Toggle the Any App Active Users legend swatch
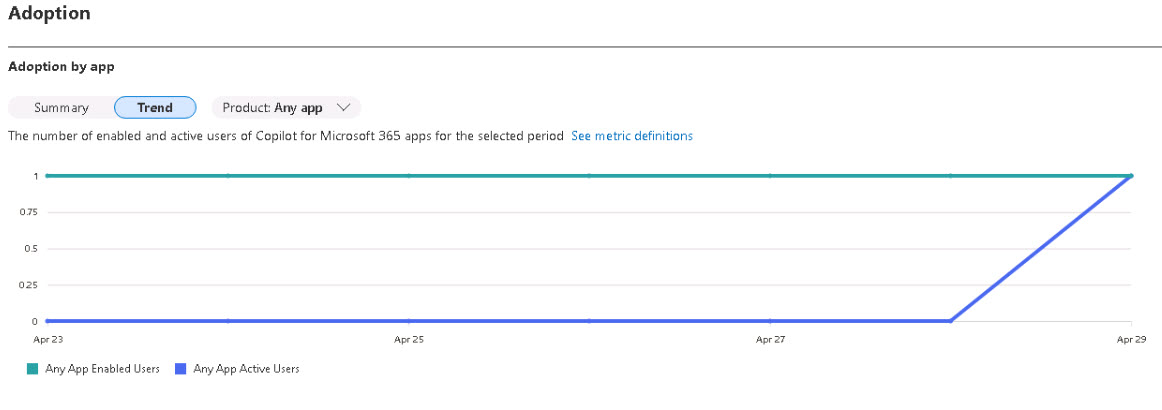This screenshot has width=1162, height=410. click(181, 368)
